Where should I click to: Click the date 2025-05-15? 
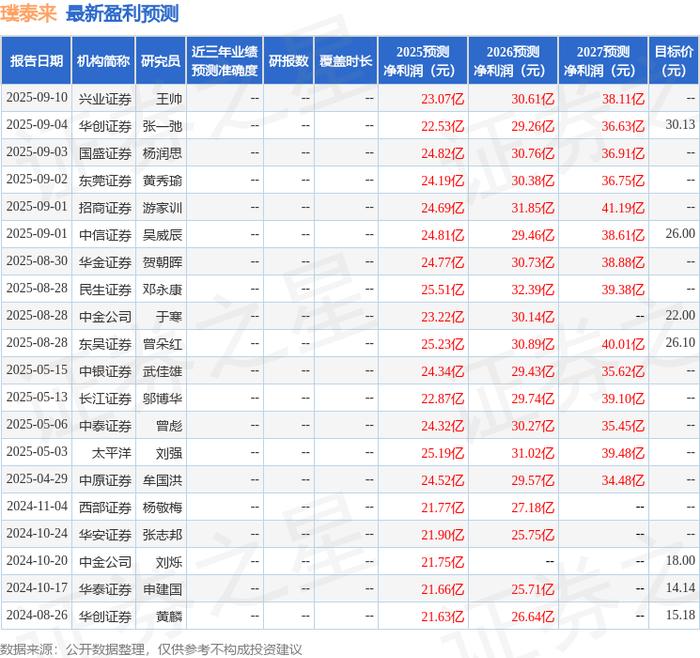37,370
